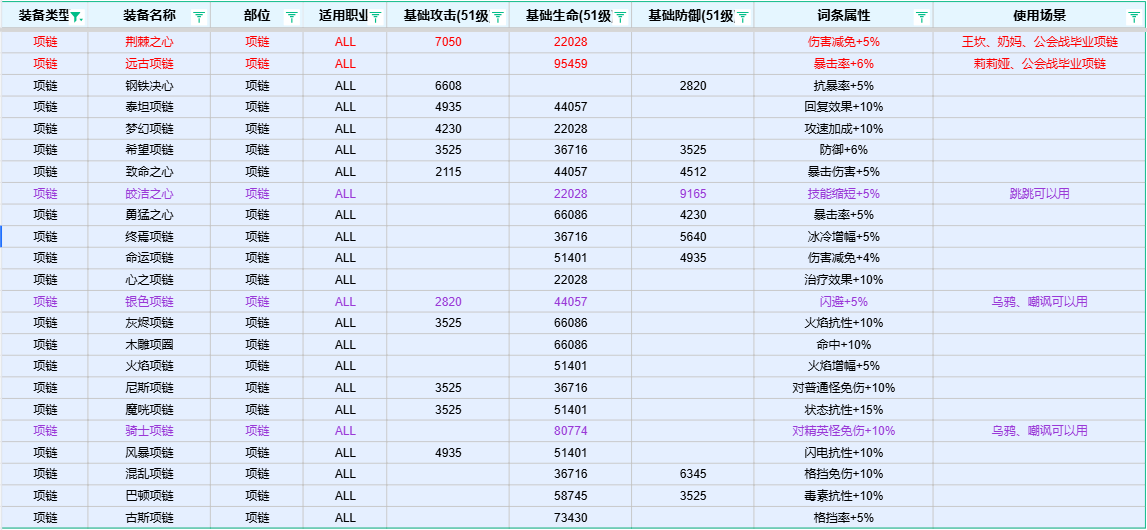Click the 古斯项链 equipment name cell
Viewport: 1147px width, 530px height.
(x=149, y=518)
